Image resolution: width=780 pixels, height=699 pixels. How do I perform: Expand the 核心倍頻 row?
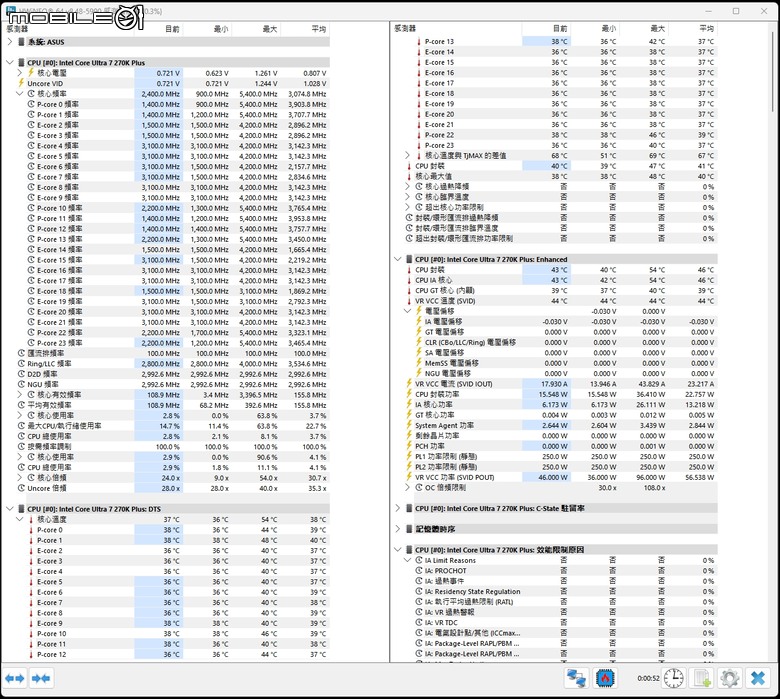coord(19,478)
